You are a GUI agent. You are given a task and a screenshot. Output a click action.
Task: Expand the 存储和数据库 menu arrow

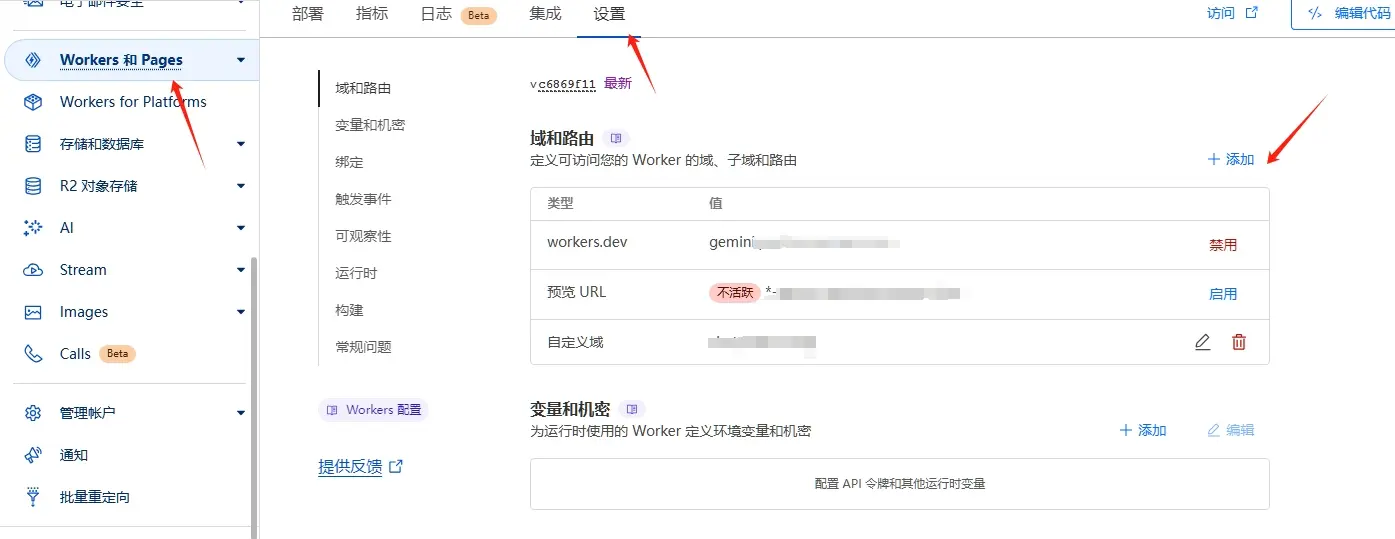(x=240, y=144)
